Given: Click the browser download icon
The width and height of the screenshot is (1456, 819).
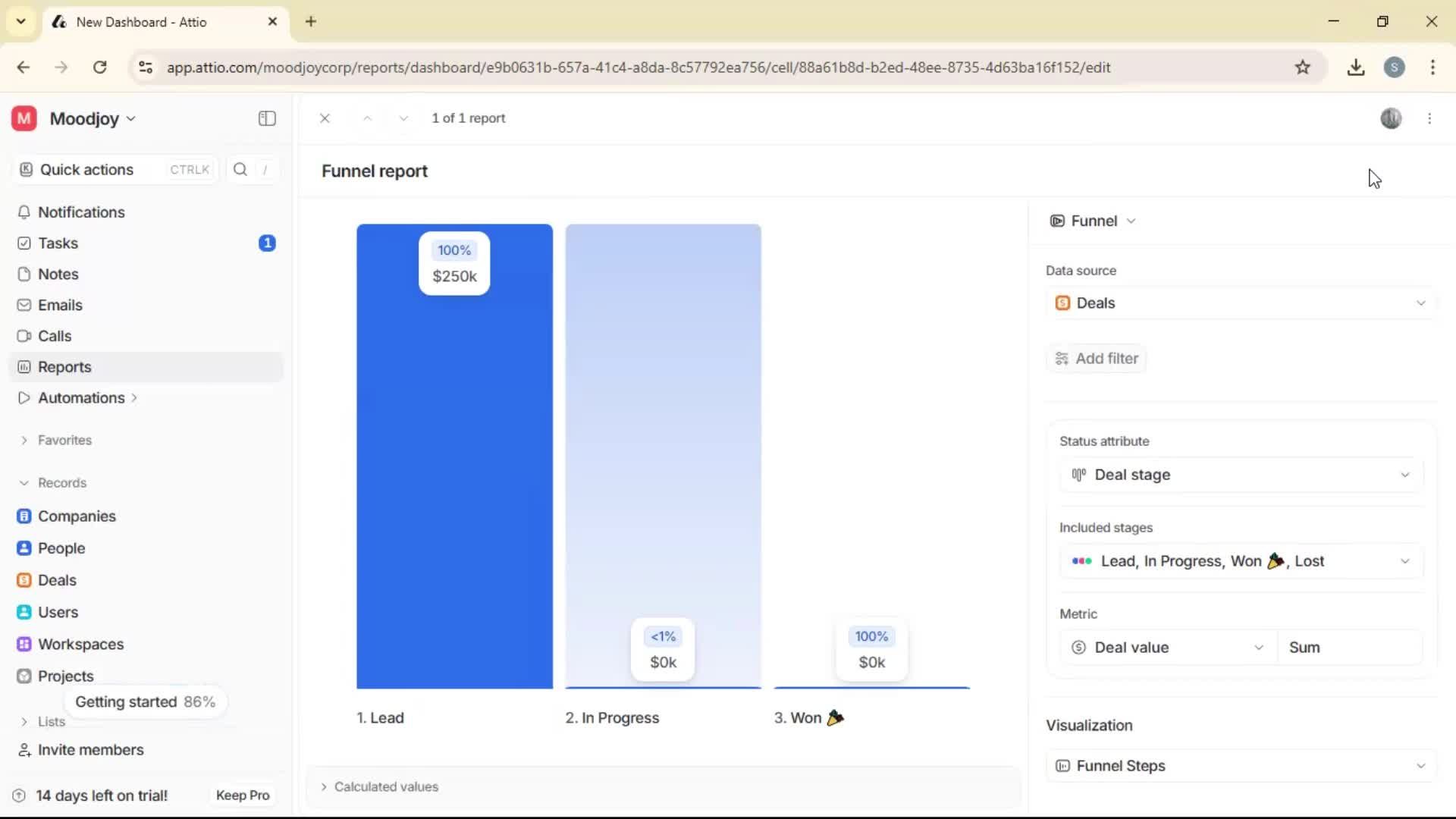Looking at the screenshot, I should click(1356, 67).
